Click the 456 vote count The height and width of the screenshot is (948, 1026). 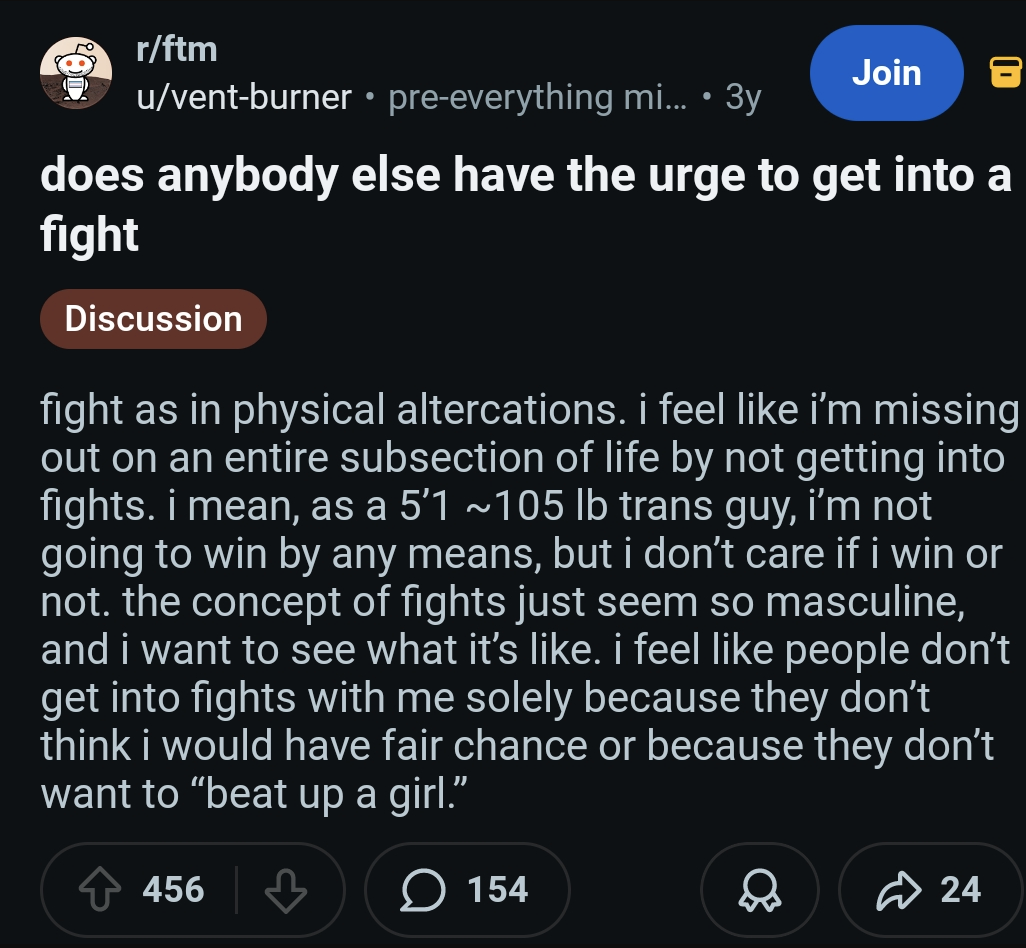point(173,889)
